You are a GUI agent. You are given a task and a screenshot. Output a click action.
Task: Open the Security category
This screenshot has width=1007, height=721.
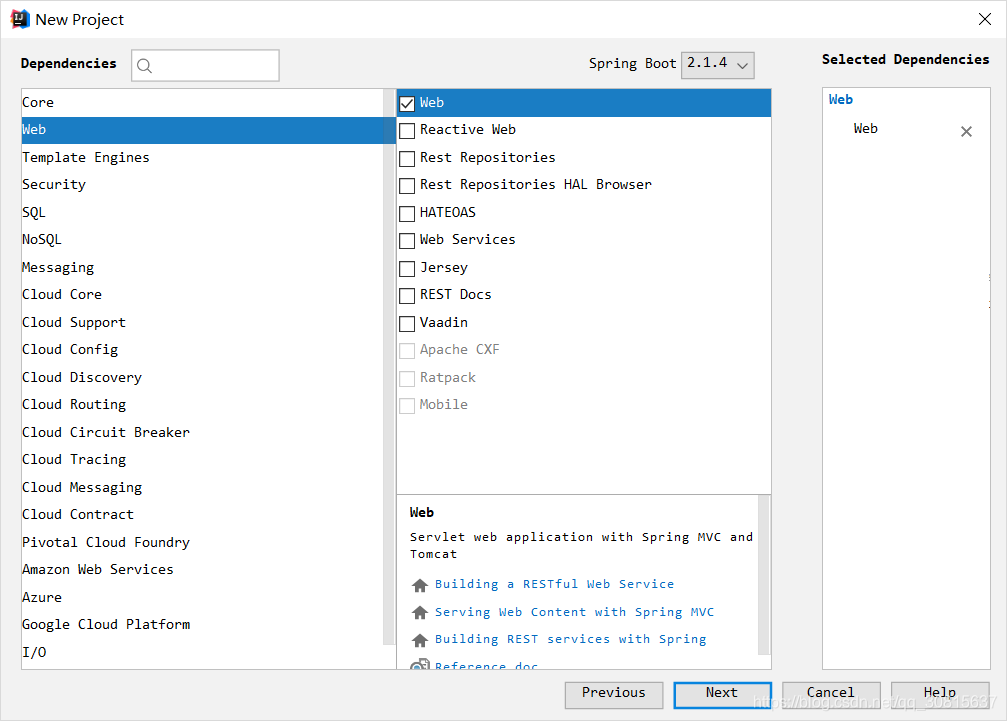[202, 185]
